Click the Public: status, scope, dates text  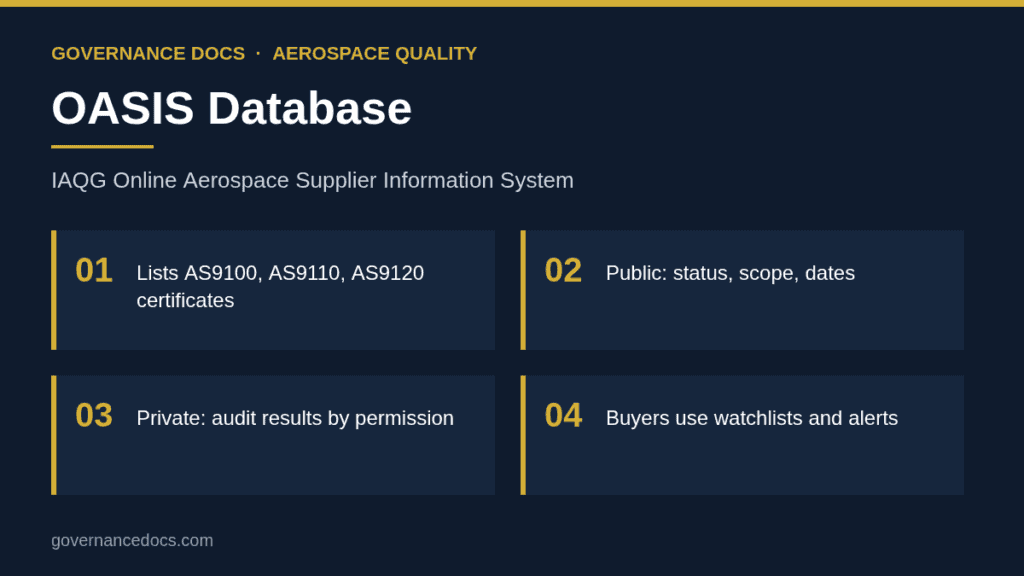pos(730,273)
